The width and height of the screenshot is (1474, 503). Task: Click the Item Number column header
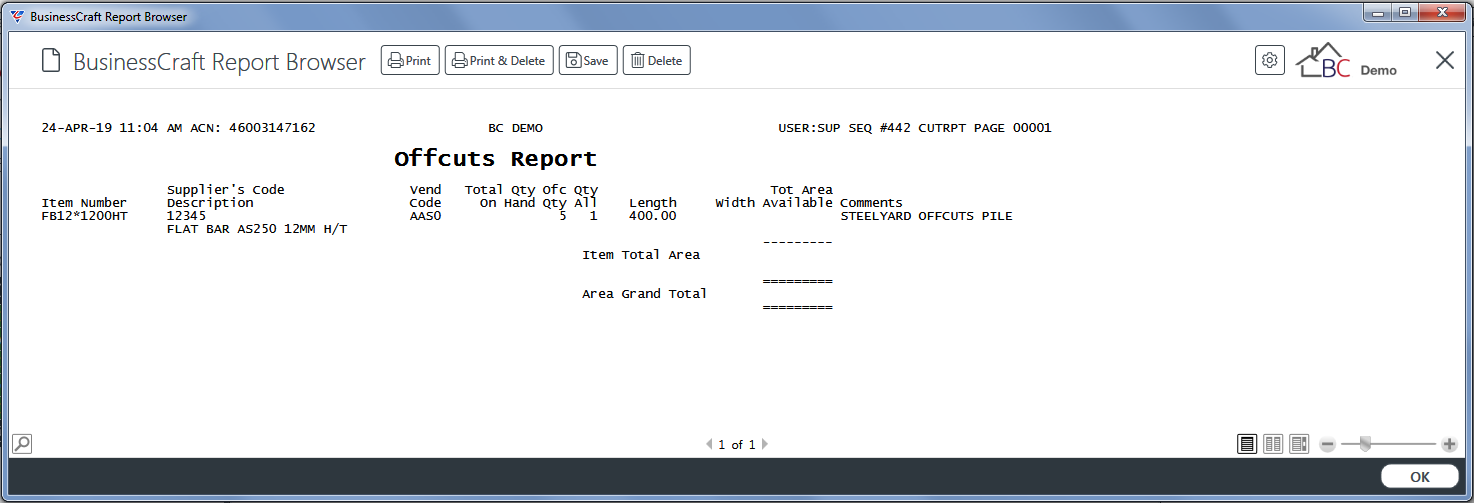(x=84, y=203)
